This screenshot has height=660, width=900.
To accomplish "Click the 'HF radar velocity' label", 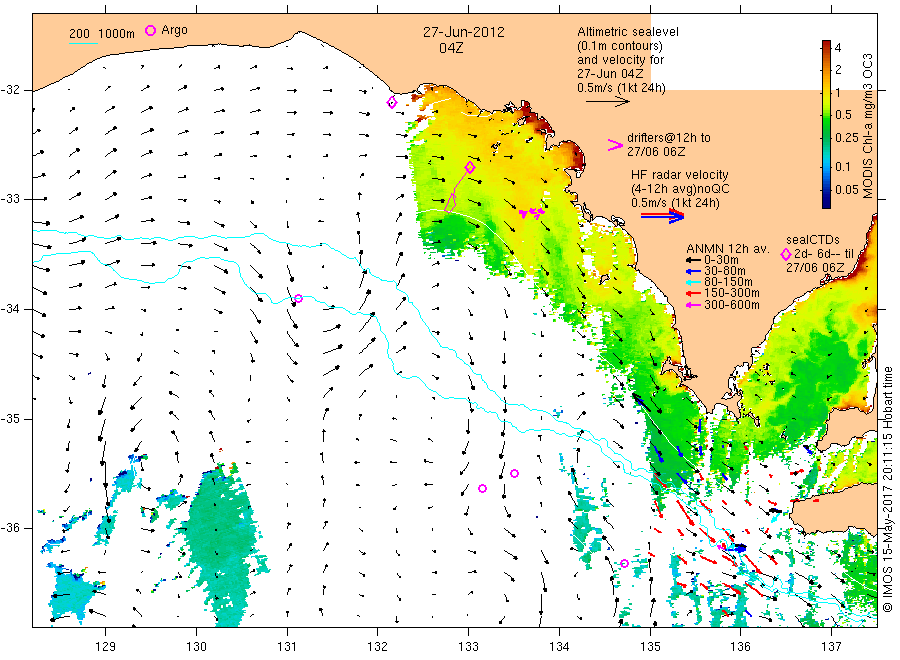I will pos(680,174).
